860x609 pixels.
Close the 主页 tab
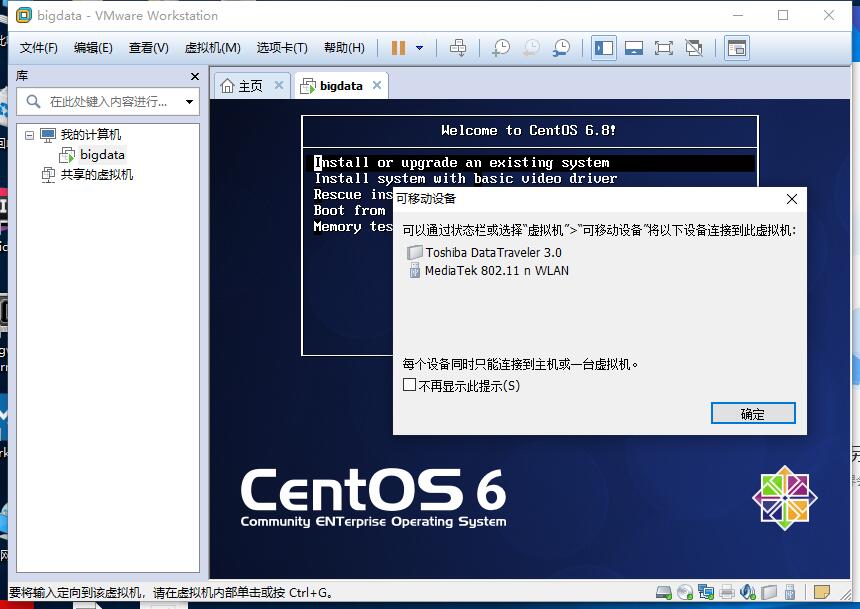tap(279, 85)
